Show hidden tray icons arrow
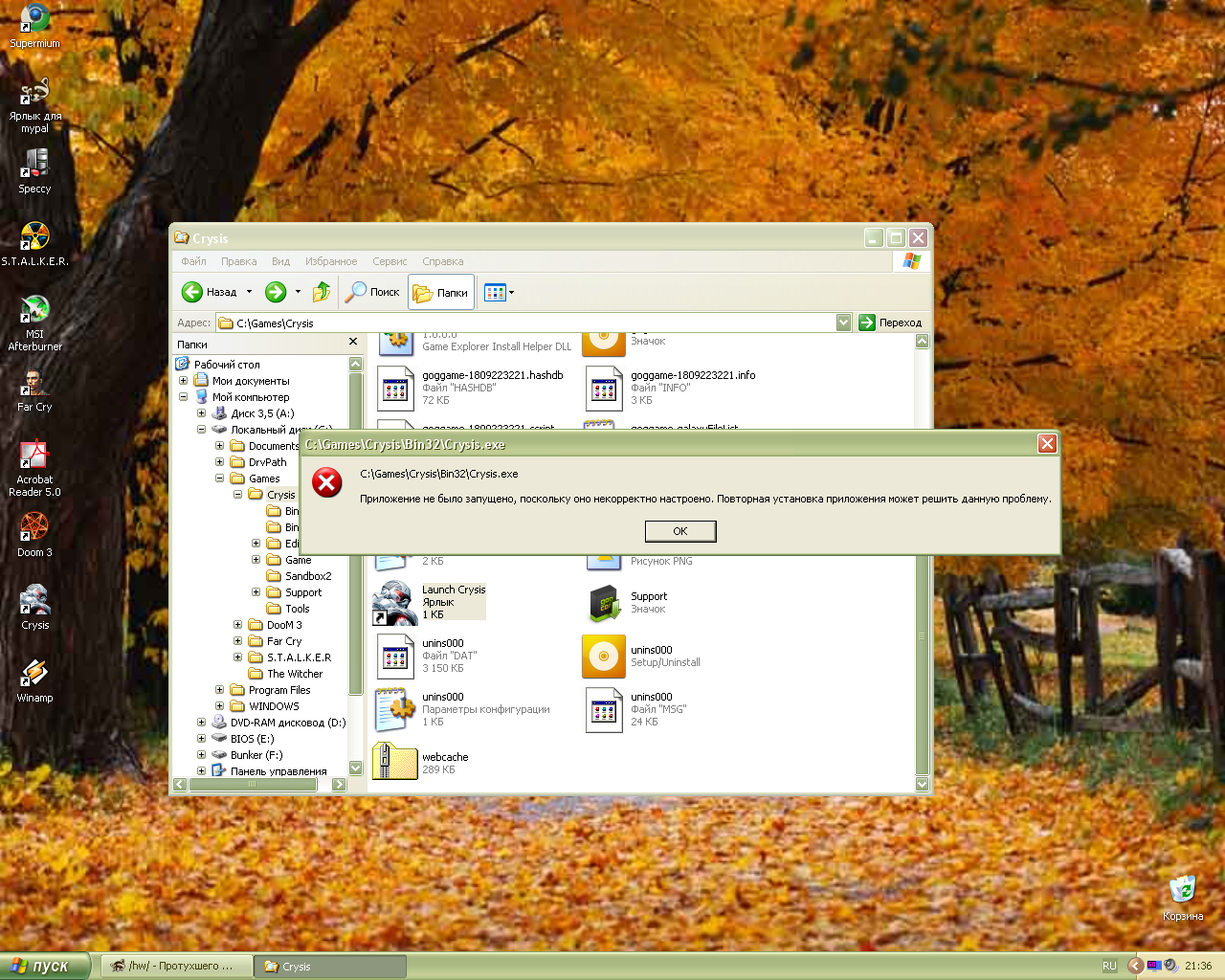Viewport: 1225px width, 980px height. click(1135, 966)
